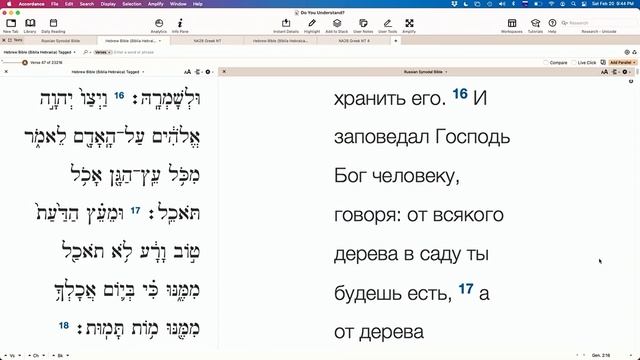
Task: Click Hebrew verse number 17
Action: 136,211
